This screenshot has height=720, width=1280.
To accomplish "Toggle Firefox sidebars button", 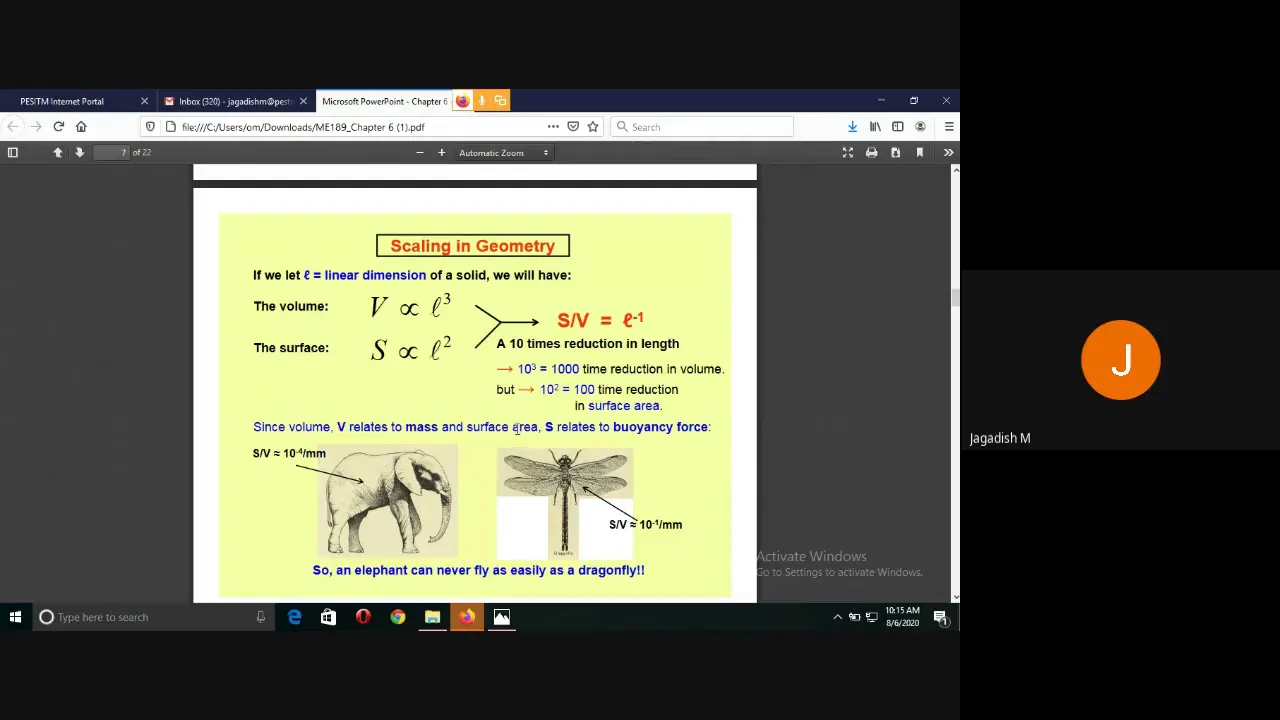I will pyautogui.click(x=898, y=127).
